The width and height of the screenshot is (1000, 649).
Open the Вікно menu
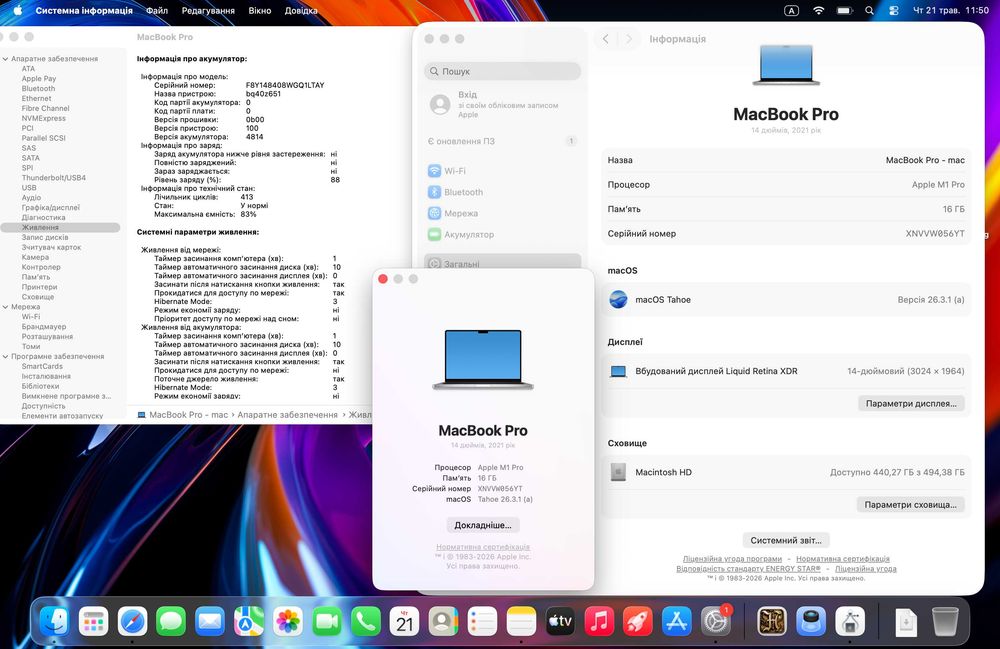[260, 10]
